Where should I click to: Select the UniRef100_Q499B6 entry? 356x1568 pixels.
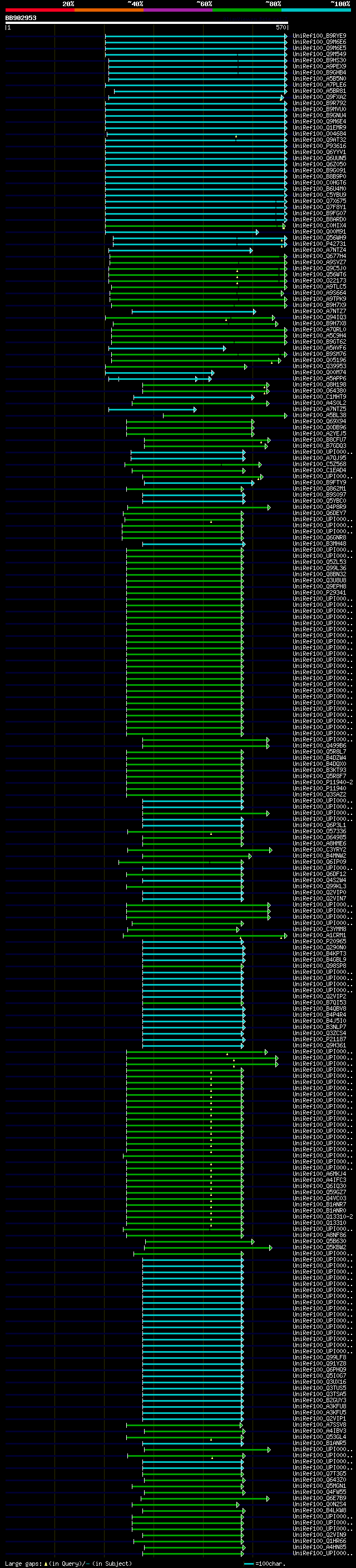[x=319, y=745]
